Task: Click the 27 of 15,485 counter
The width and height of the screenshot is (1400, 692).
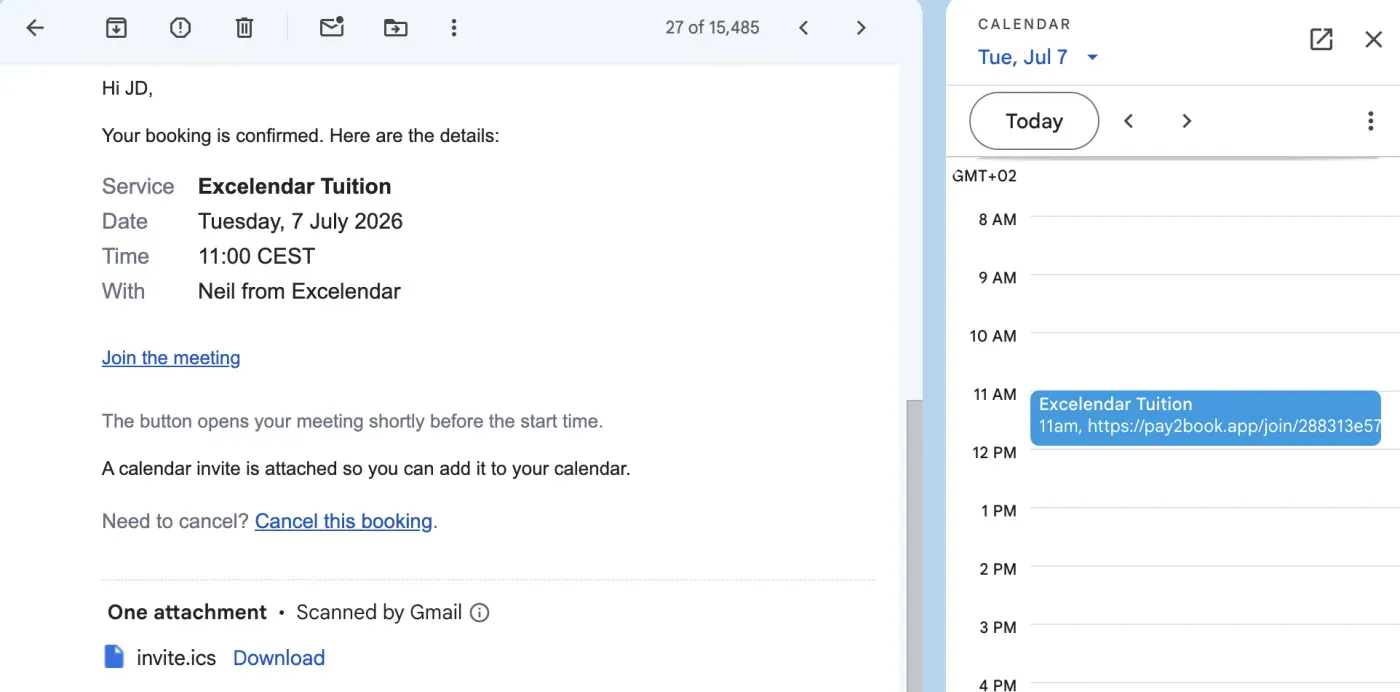Action: pyautogui.click(x=712, y=28)
